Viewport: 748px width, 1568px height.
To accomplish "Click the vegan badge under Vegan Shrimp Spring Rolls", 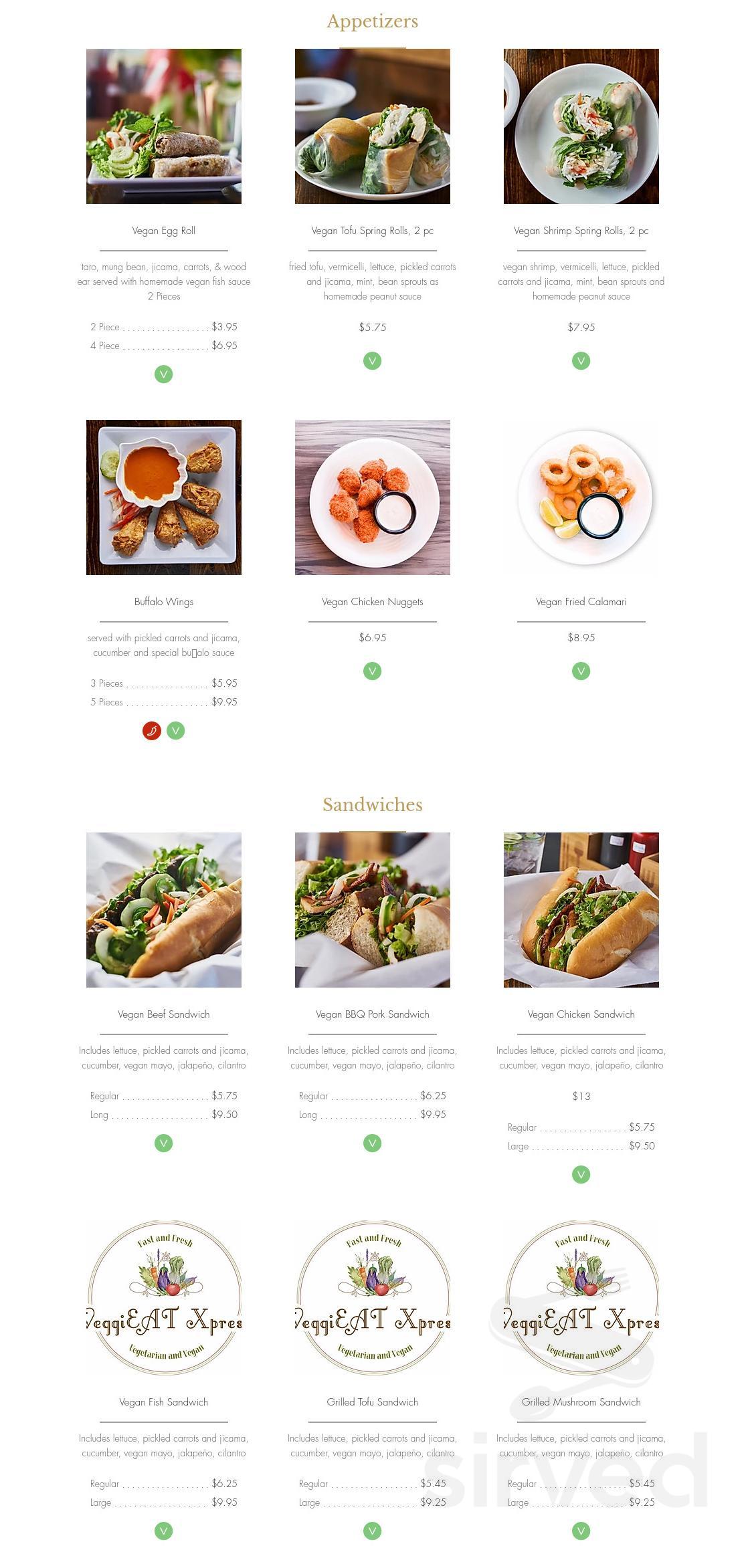I will [x=581, y=361].
